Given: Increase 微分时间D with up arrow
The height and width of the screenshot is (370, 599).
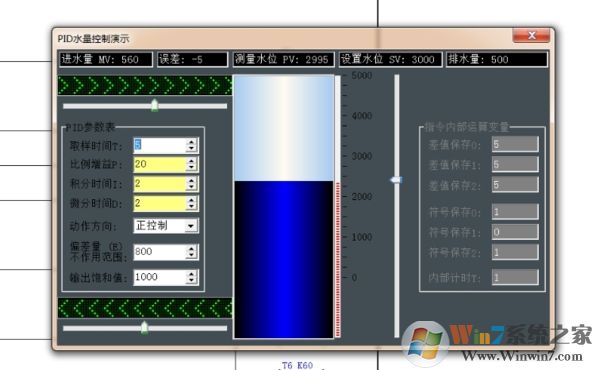Looking at the screenshot, I should point(191,200).
